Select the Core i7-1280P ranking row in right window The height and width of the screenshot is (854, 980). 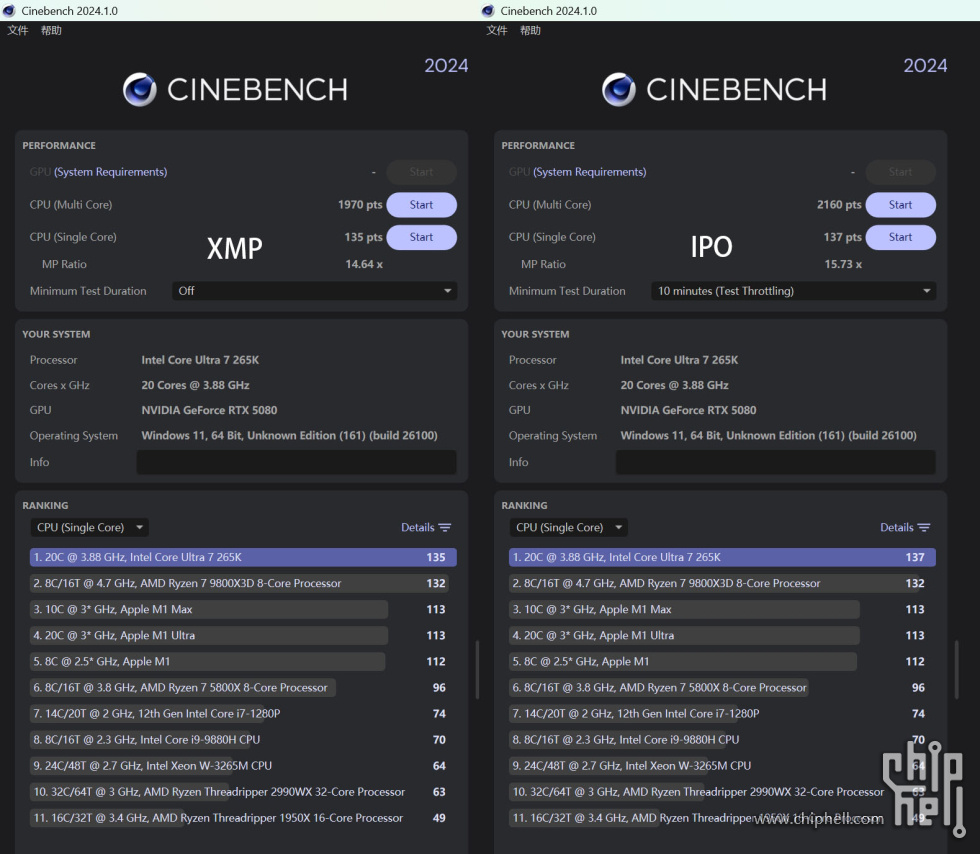pos(722,713)
